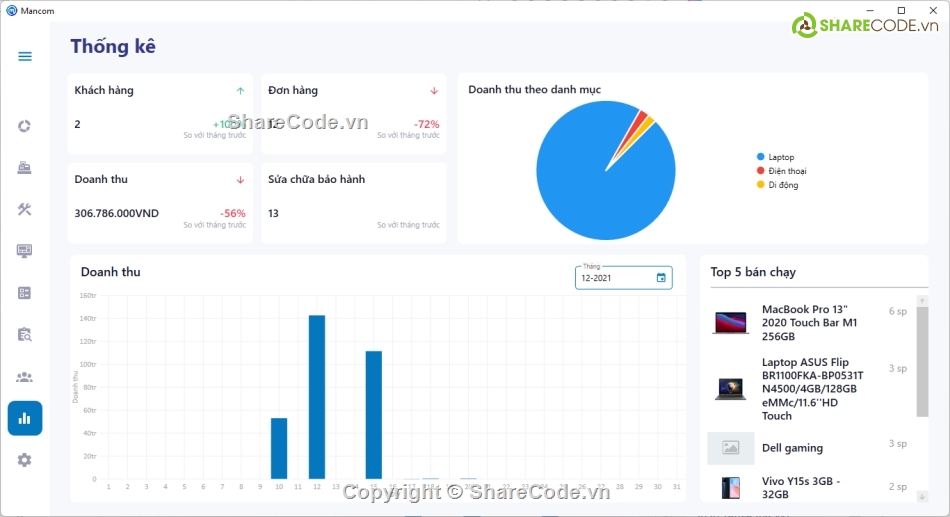Screen dimensions: 950x517
Task: Open the calendar picker for month
Action: click(x=661, y=278)
